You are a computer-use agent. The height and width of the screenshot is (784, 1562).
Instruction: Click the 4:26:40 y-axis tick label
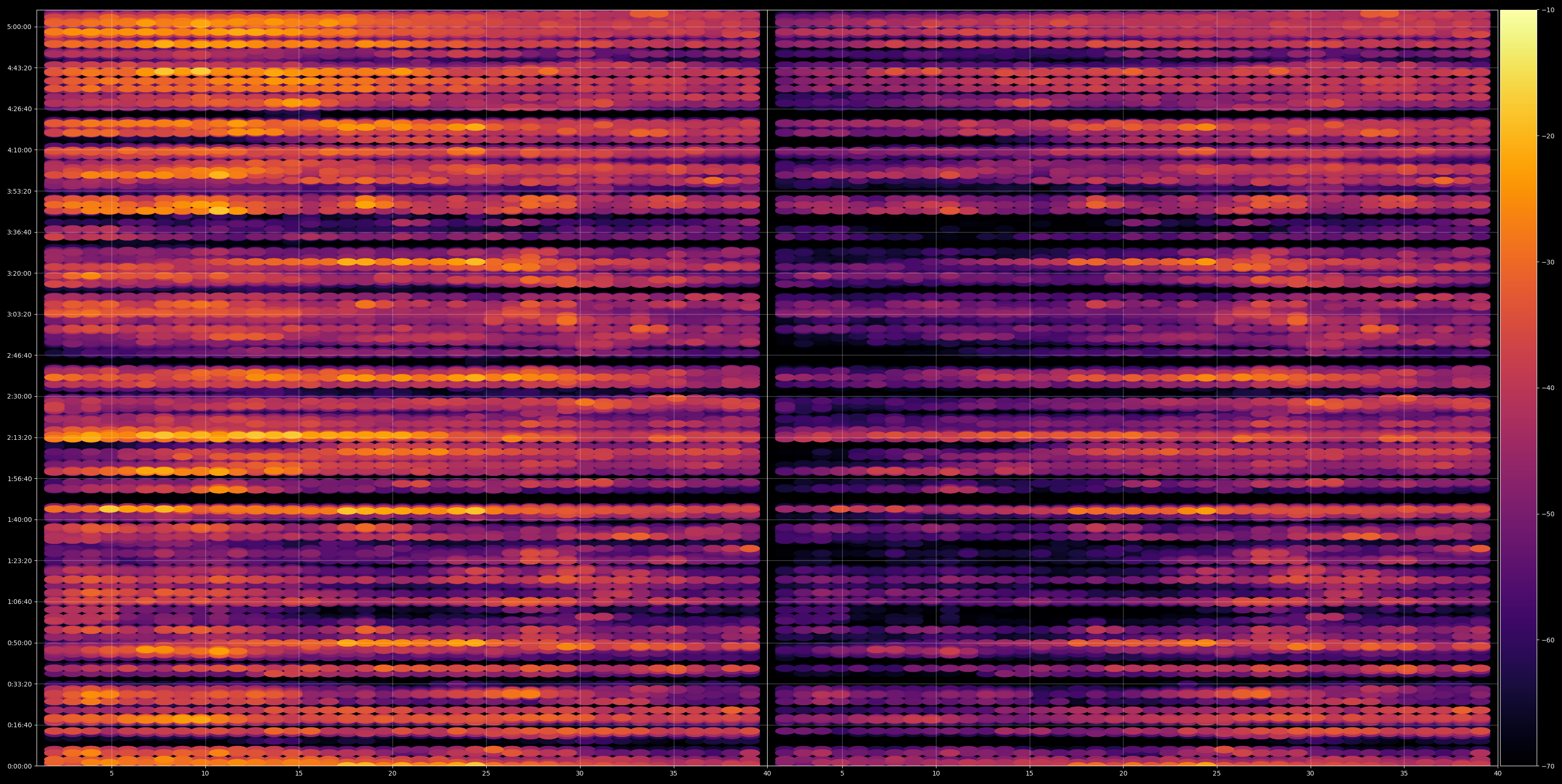[19, 109]
